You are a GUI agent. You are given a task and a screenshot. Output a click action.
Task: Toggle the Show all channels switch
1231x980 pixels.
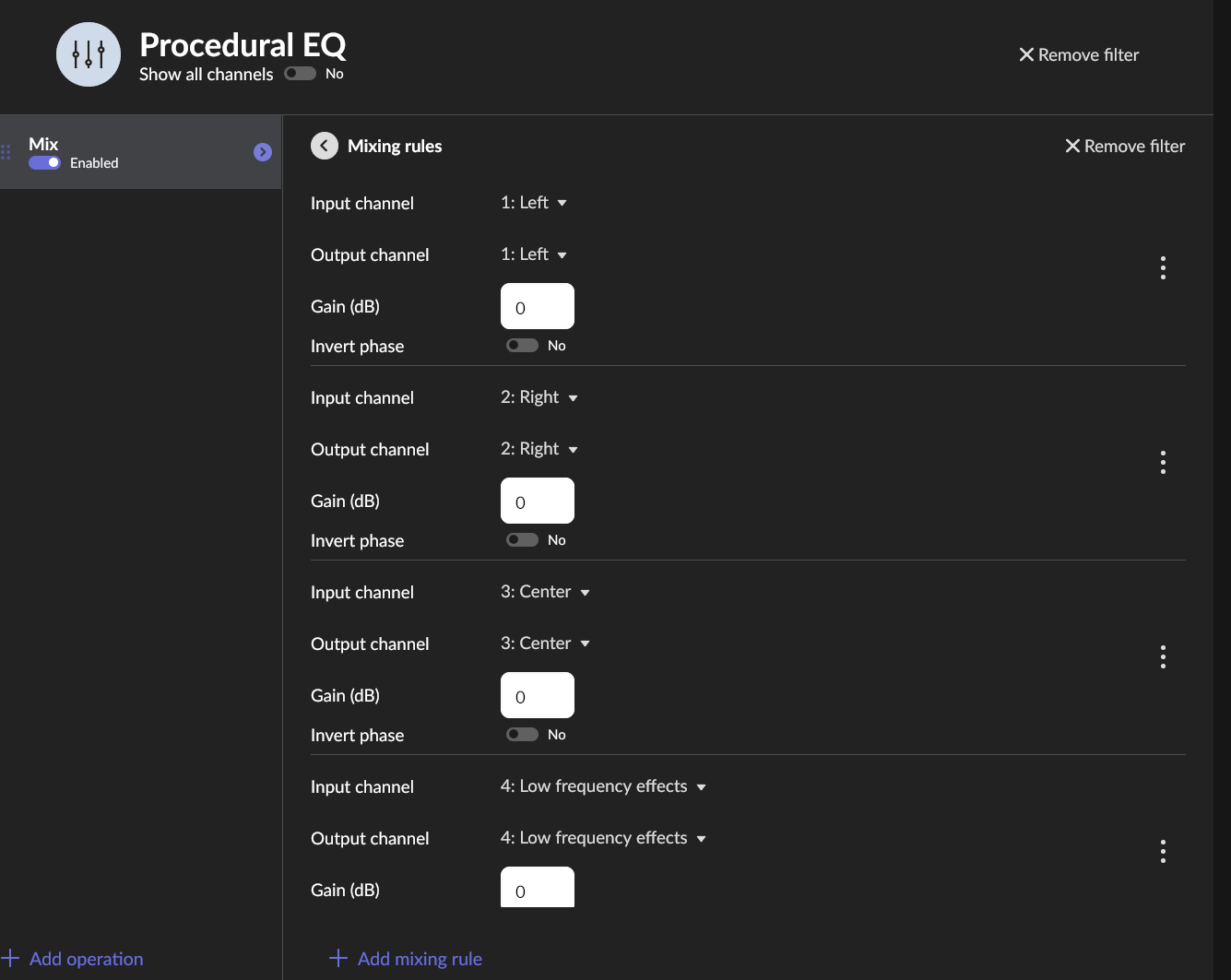pyautogui.click(x=301, y=74)
